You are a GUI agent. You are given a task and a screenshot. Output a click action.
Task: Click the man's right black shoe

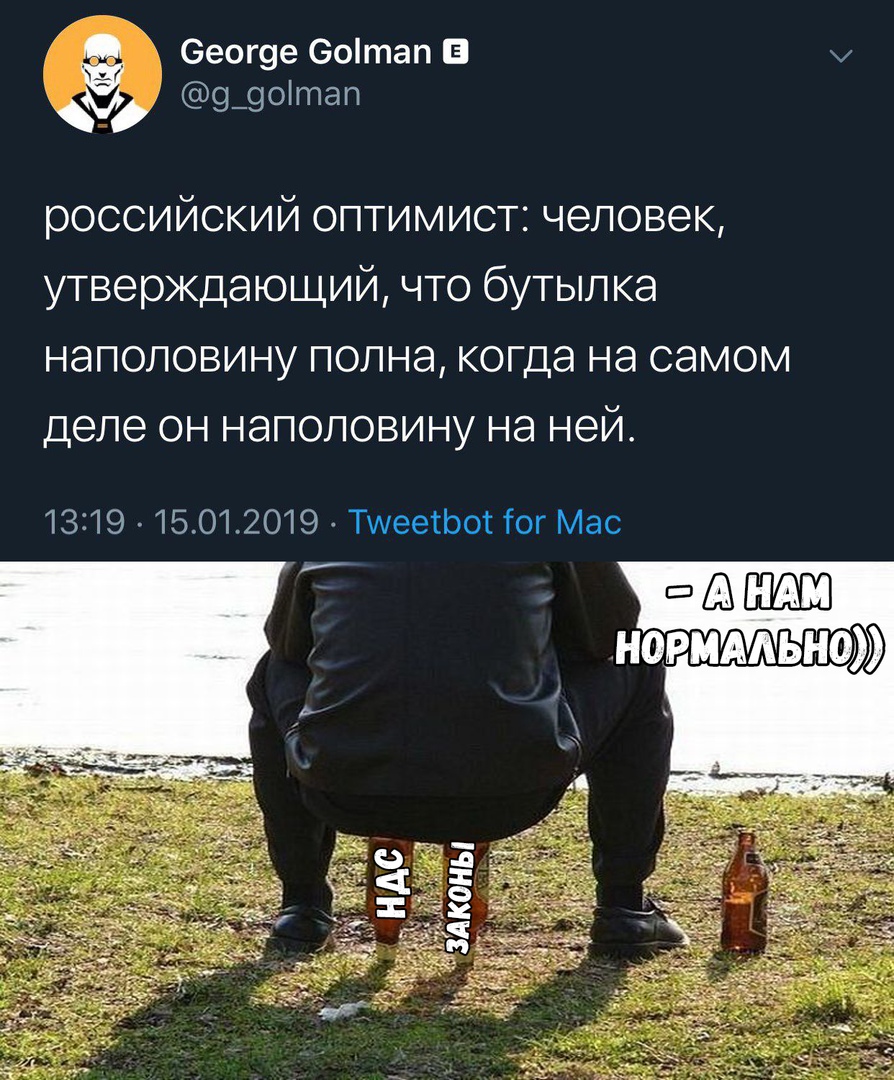coord(638,924)
